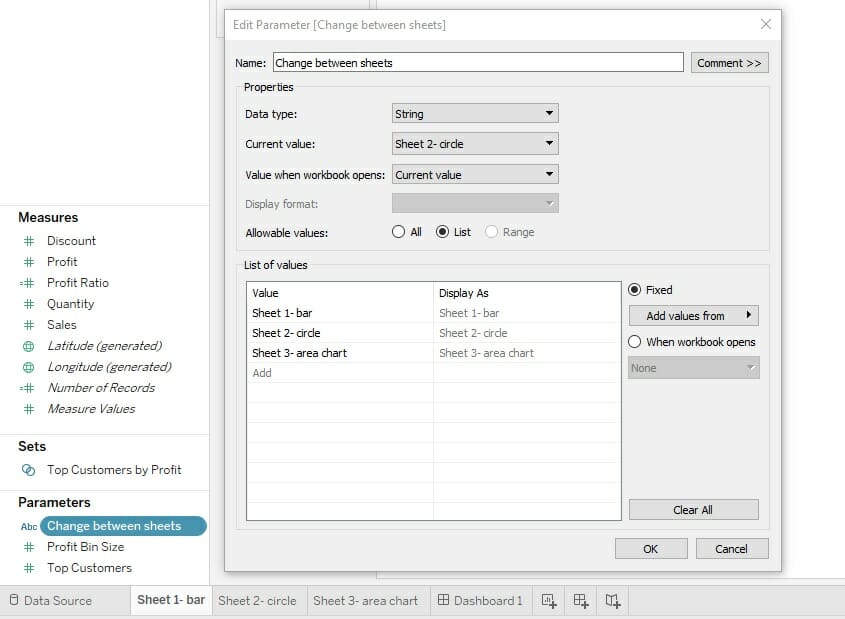Click the new dashboard icon
Image resolution: width=845 pixels, height=619 pixels.
point(581,601)
